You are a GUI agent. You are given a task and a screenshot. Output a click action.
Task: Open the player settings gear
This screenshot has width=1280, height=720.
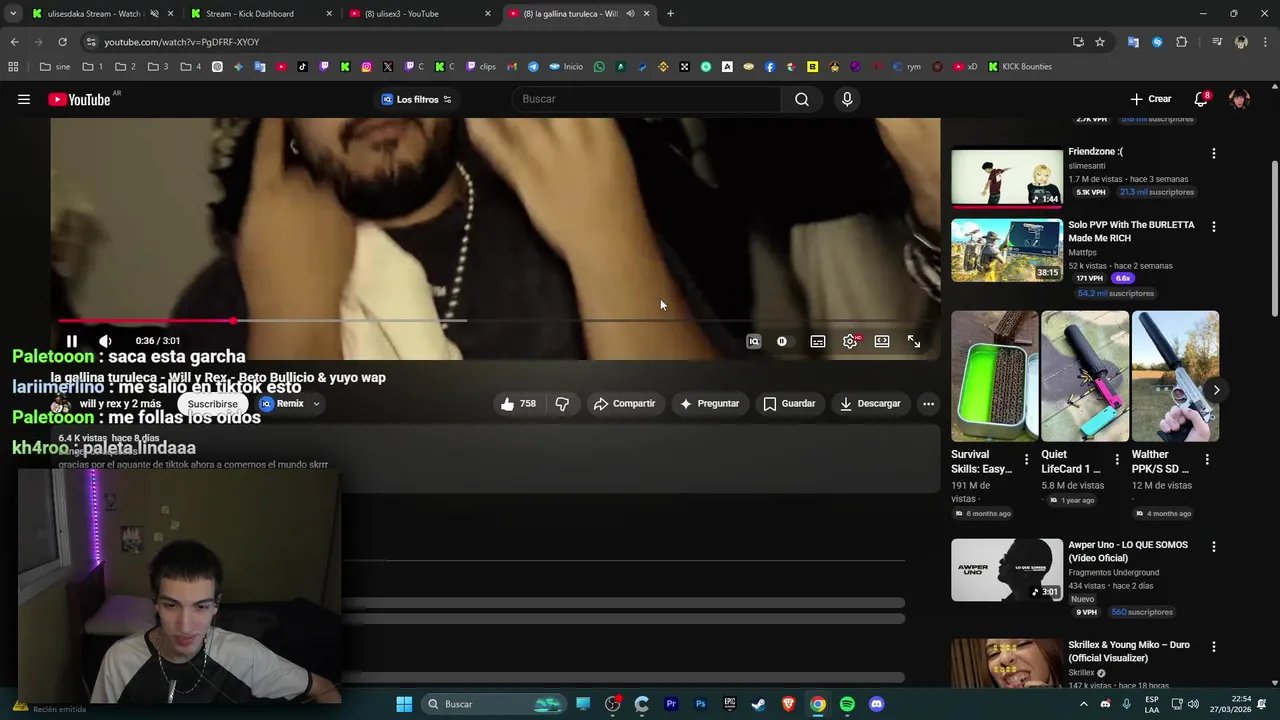click(850, 341)
